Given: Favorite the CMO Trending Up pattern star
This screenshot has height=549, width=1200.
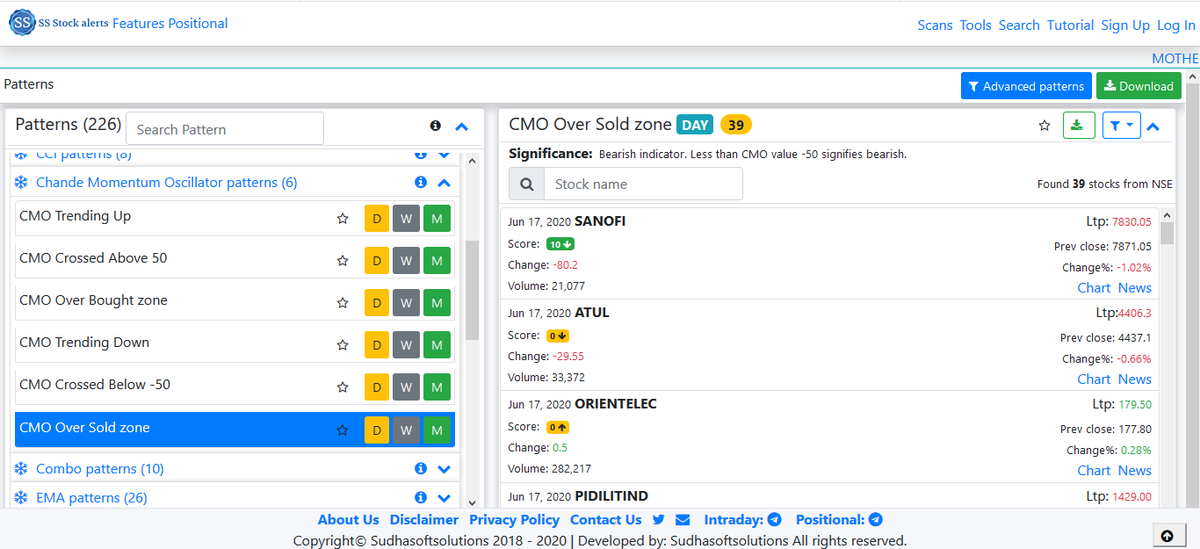Looking at the screenshot, I should coord(342,218).
